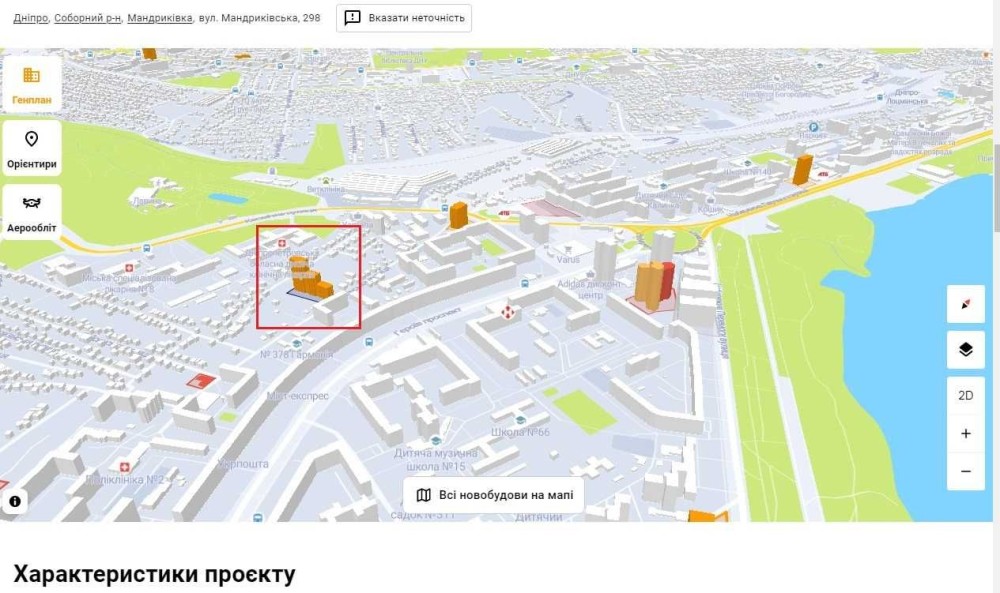Viewport: 1000px width, 593px height.
Task: Switch to Орієнтири landmarks view
Action: click(31, 148)
